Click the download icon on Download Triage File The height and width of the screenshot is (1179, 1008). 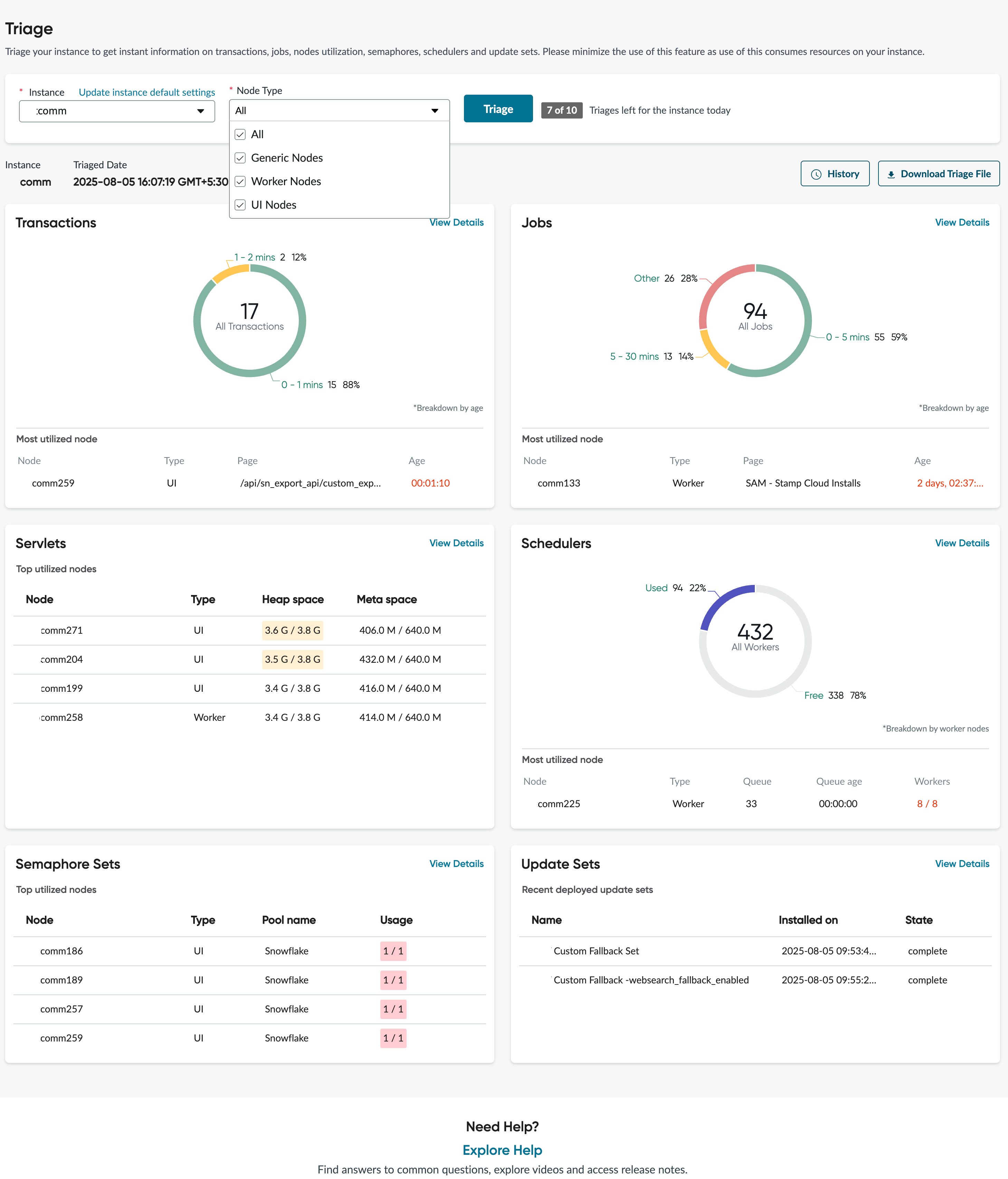pyautogui.click(x=891, y=175)
